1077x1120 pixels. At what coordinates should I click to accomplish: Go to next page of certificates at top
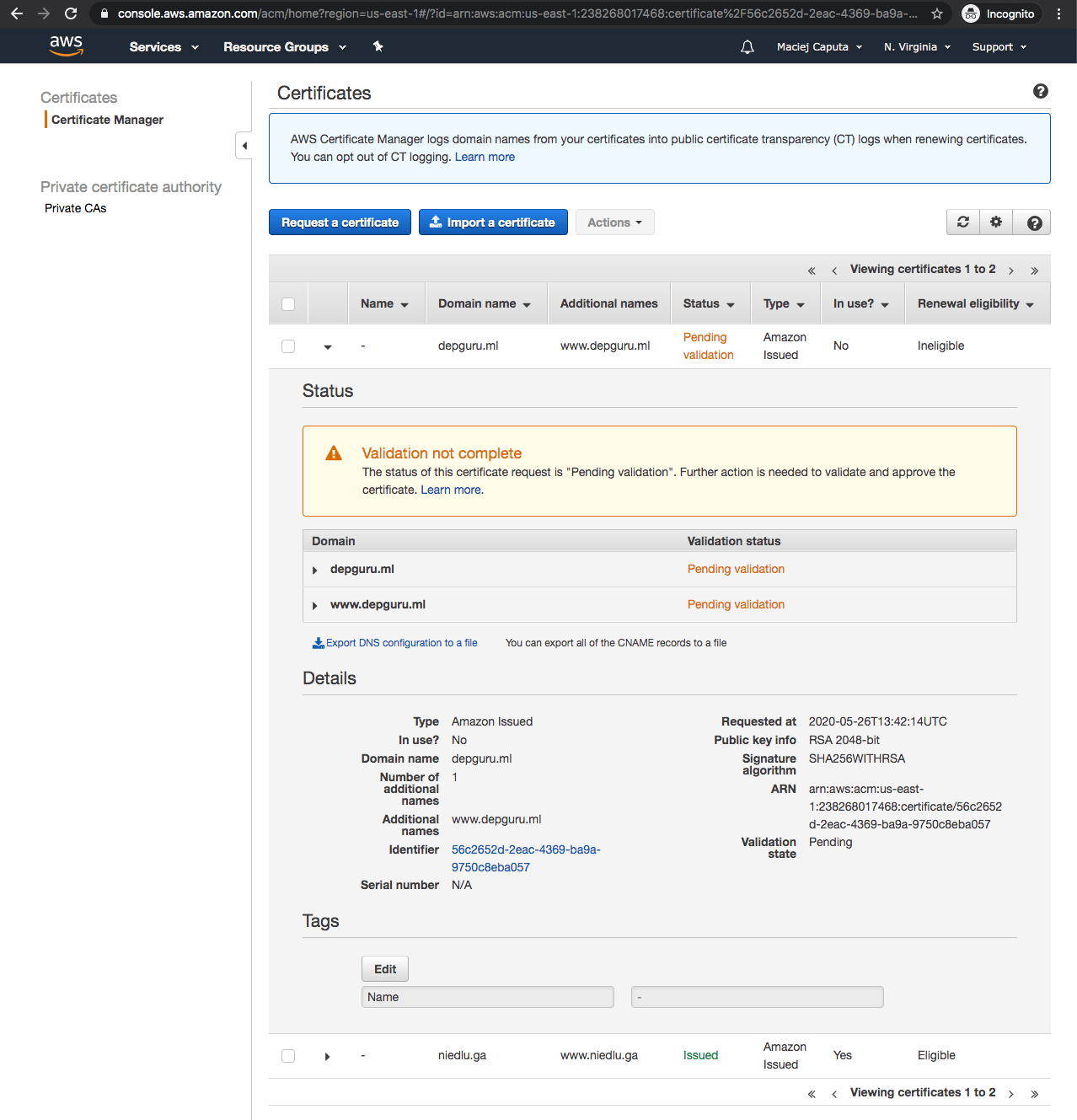[x=1011, y=271]
